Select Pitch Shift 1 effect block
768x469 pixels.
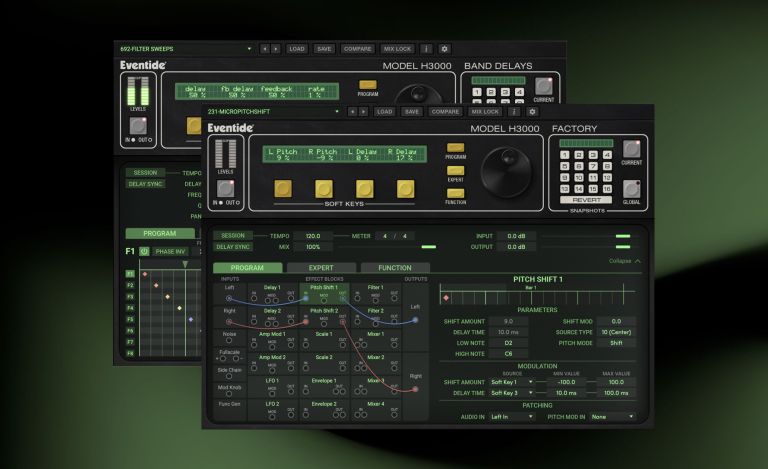click(x=324, y=293)
